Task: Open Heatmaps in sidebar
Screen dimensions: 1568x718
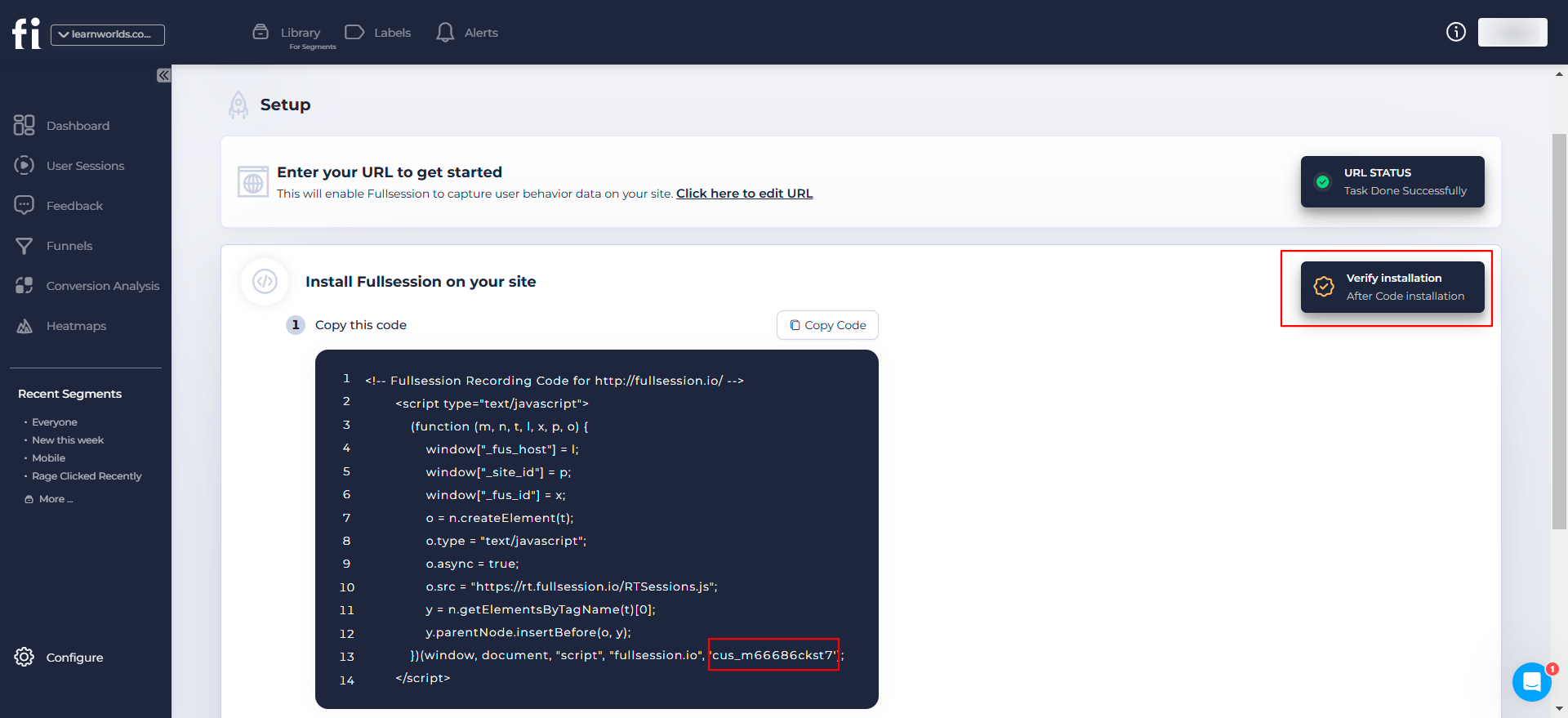Action: pyautogui.click(x=76, y=326)
